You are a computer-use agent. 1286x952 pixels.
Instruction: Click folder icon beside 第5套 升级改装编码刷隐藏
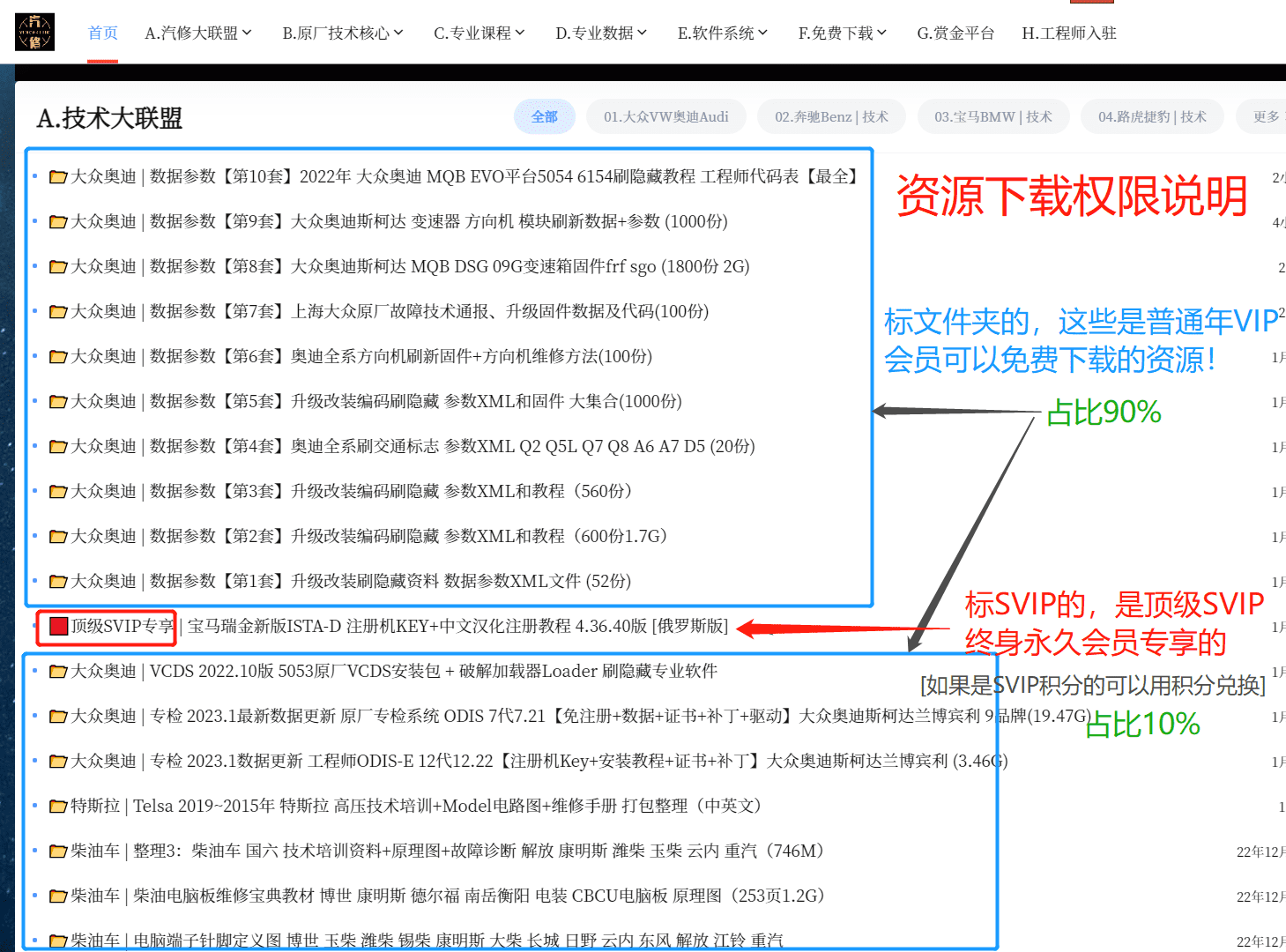[57, 400]
